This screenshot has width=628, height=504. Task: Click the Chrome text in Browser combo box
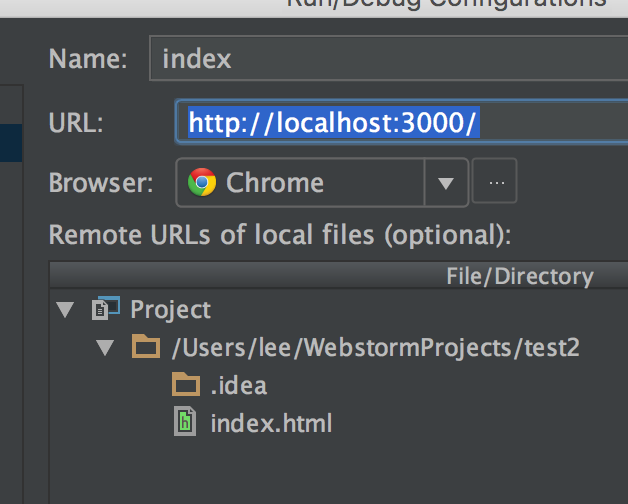click(x=275, y=183)
